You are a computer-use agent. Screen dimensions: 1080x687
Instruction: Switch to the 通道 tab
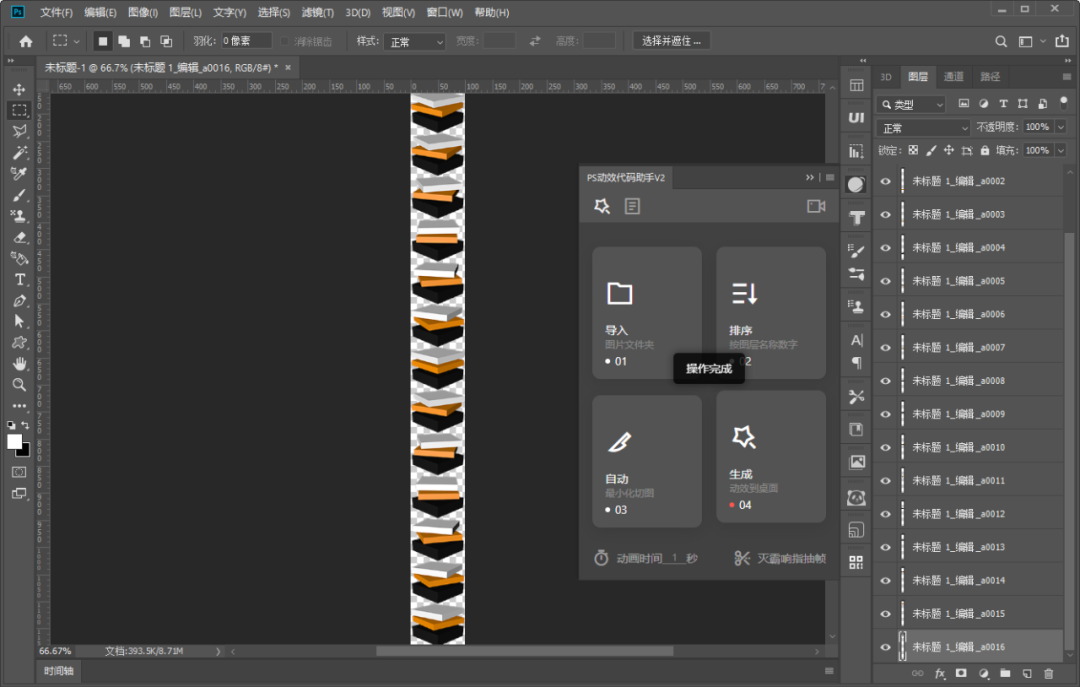954,77
